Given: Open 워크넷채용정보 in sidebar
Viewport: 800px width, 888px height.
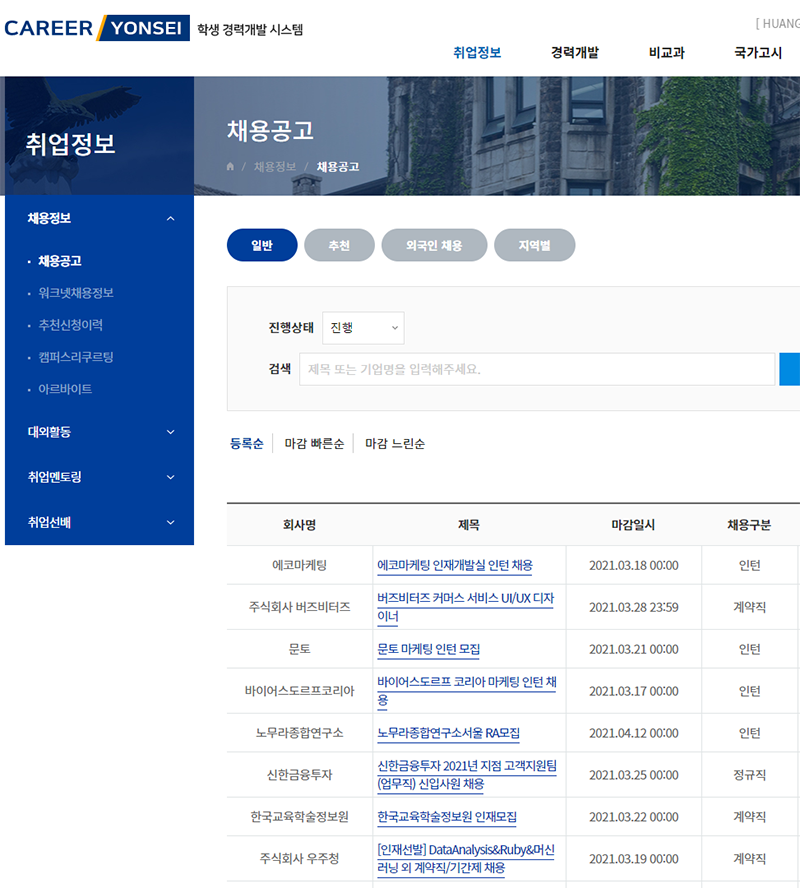Looking at the screenshot, I should [76, 293].
